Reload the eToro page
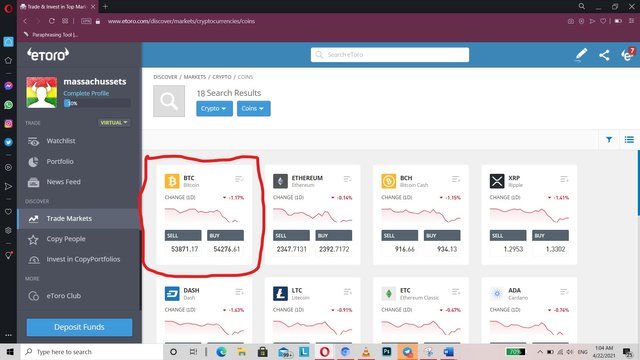 tap(51, 21)
